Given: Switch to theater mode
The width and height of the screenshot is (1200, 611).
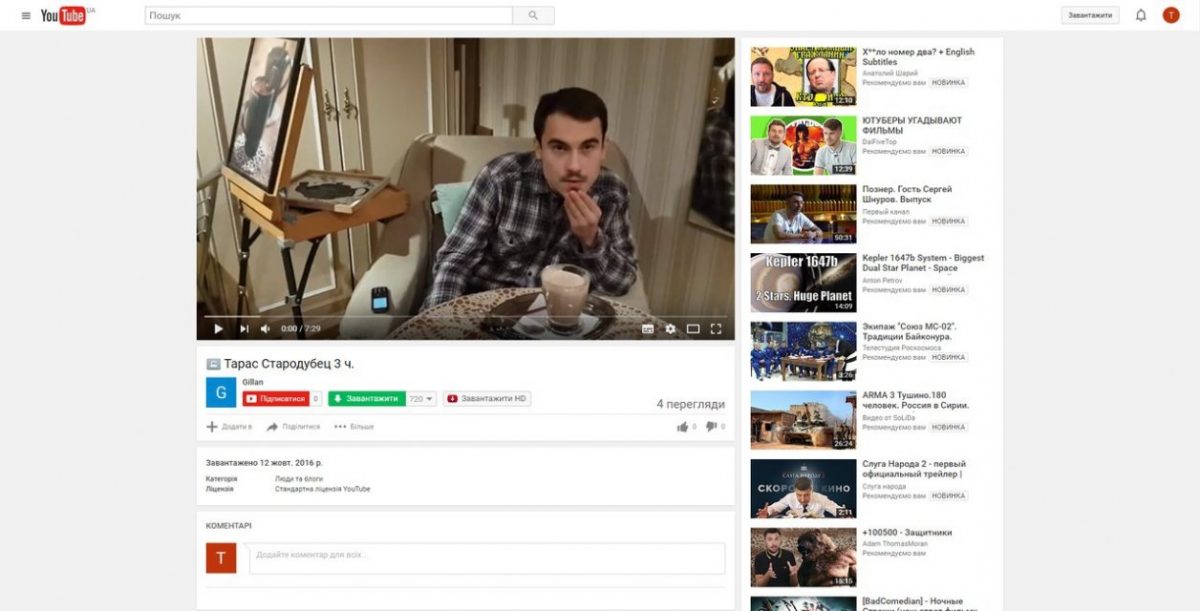Looking at the screenshot, I should tap(693, 328).
